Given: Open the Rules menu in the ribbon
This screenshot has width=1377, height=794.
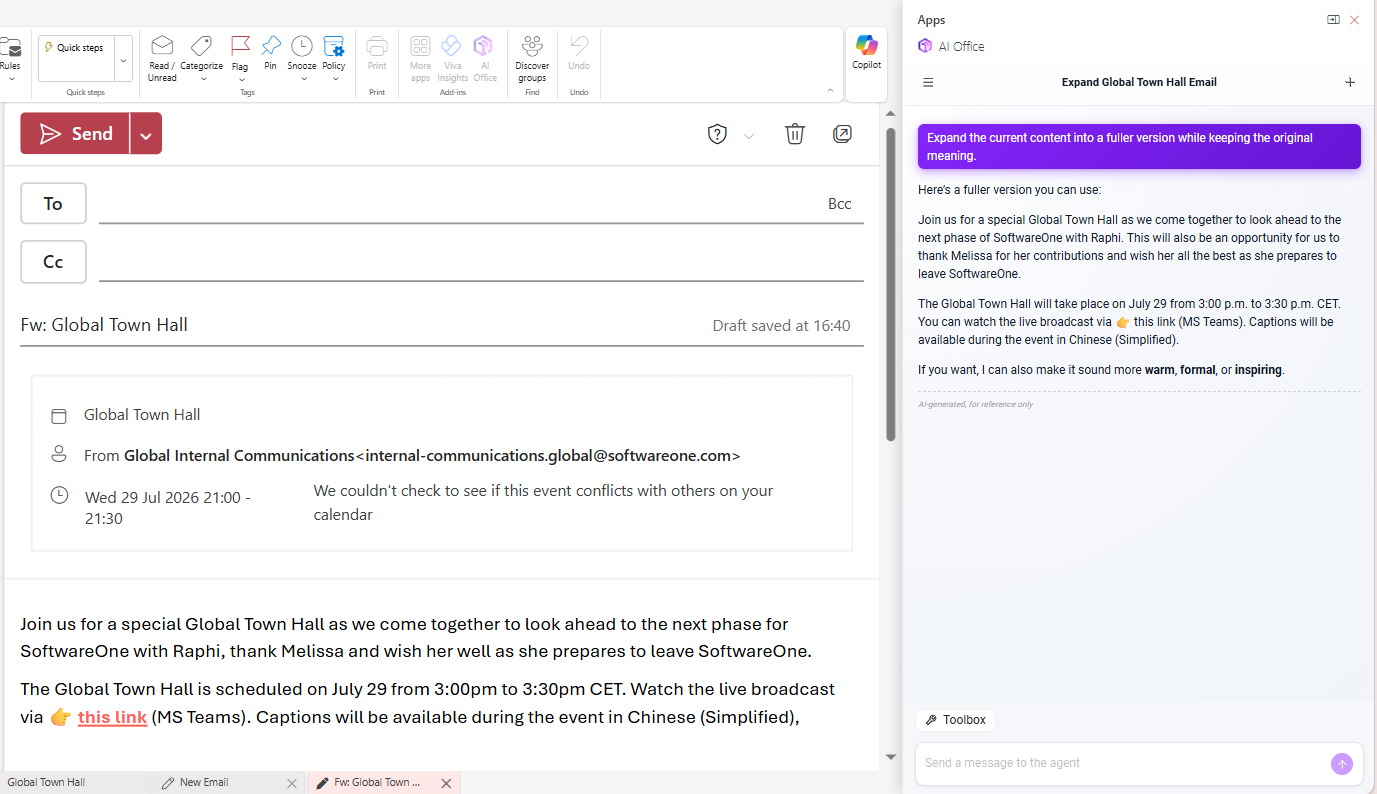Looking at the screenshot, I should point(10,58).
